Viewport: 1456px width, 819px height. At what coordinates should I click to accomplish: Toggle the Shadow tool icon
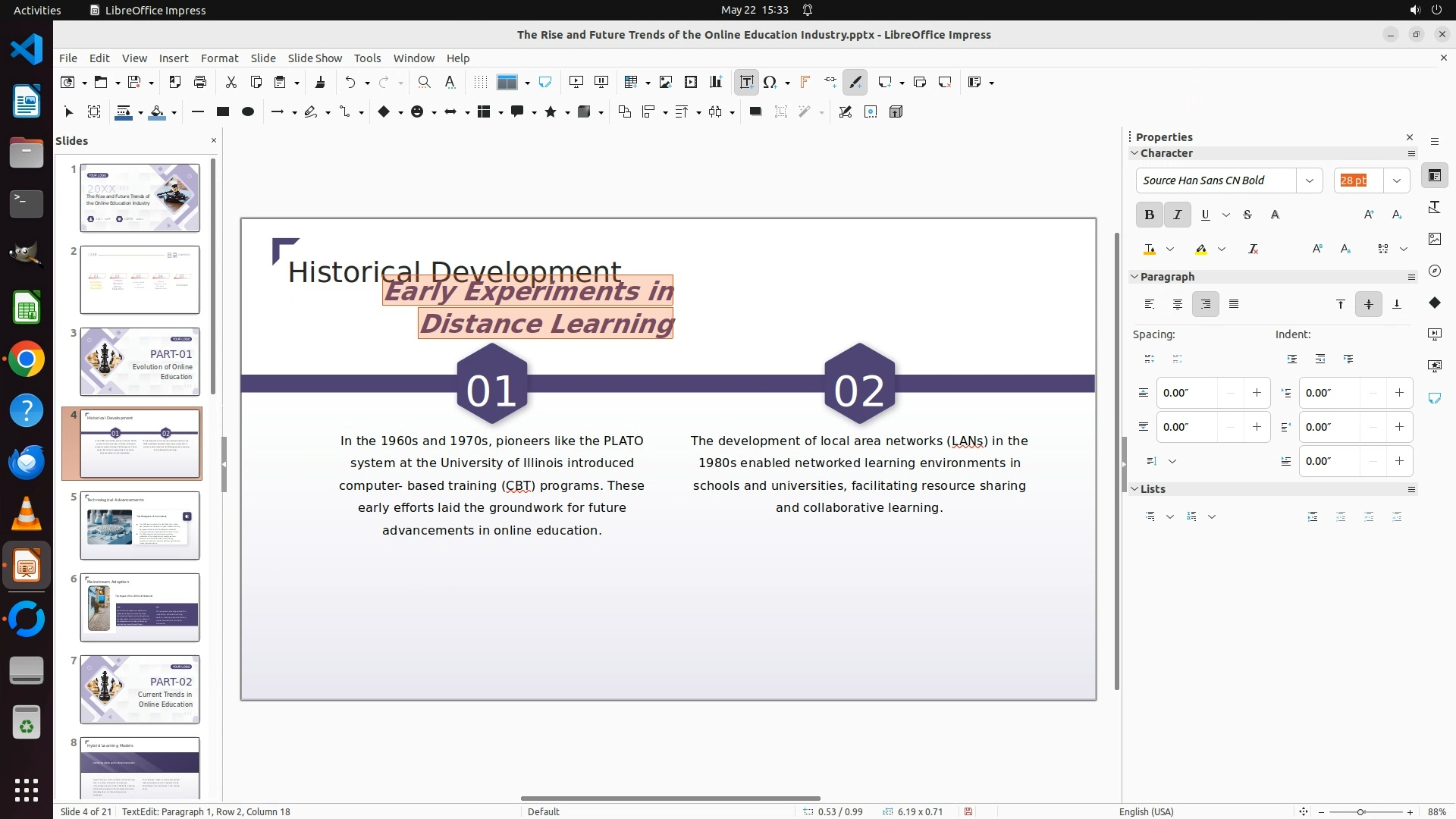755,111
